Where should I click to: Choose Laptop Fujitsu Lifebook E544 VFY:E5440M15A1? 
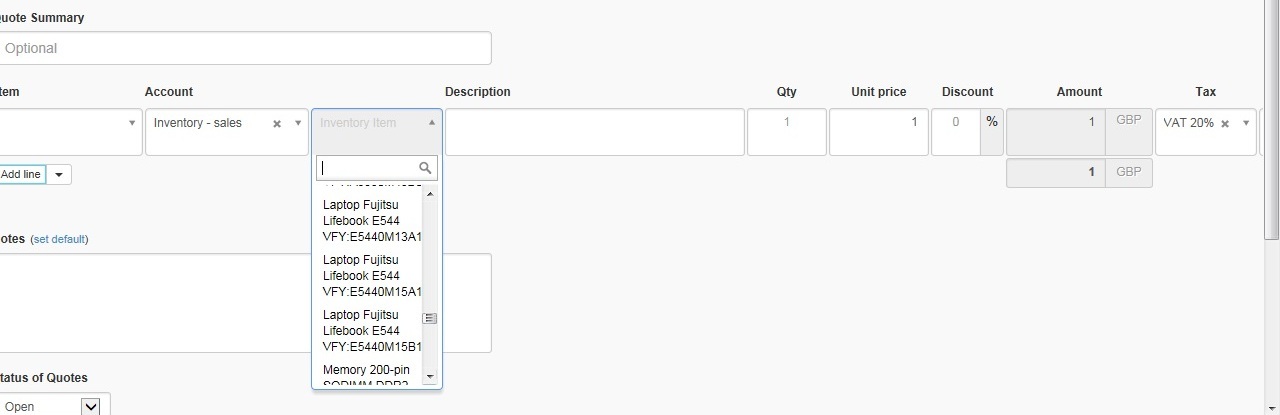(371, 276)
